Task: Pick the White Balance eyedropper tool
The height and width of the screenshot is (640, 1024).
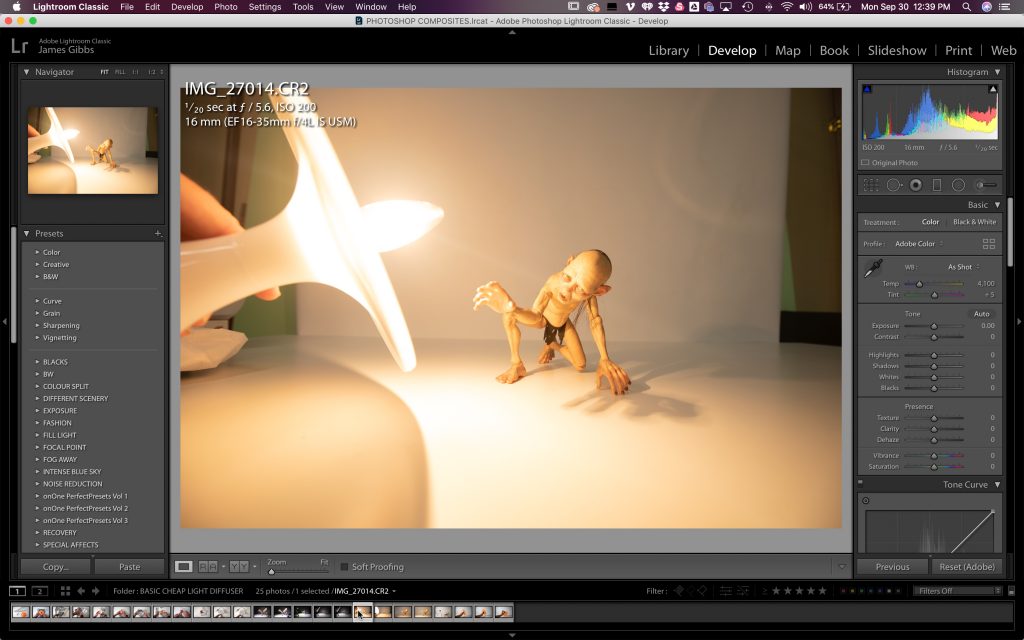Action: click(873, 267)
